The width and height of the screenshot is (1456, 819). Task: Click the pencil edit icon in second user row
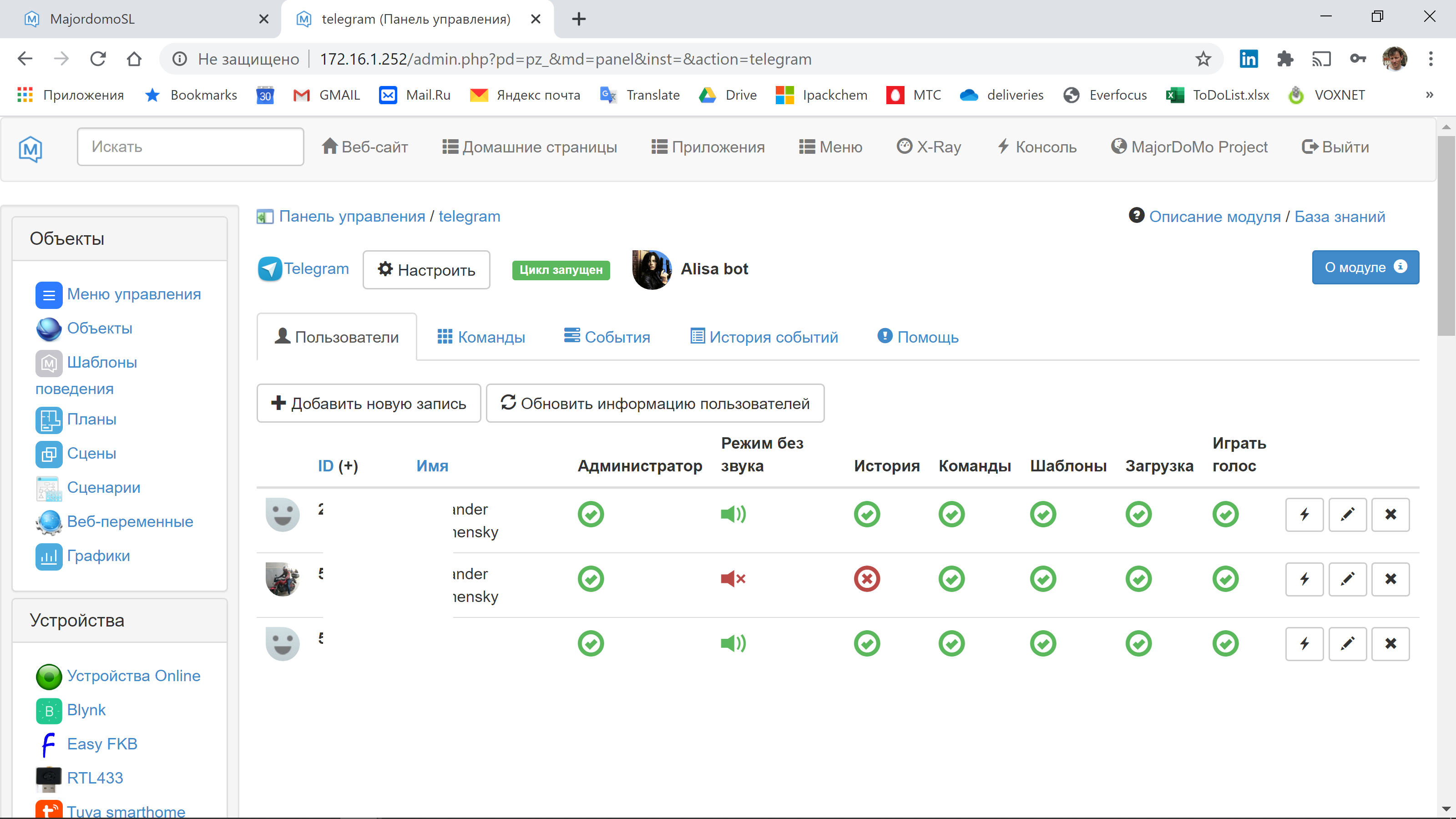(x=1347, y=579)
